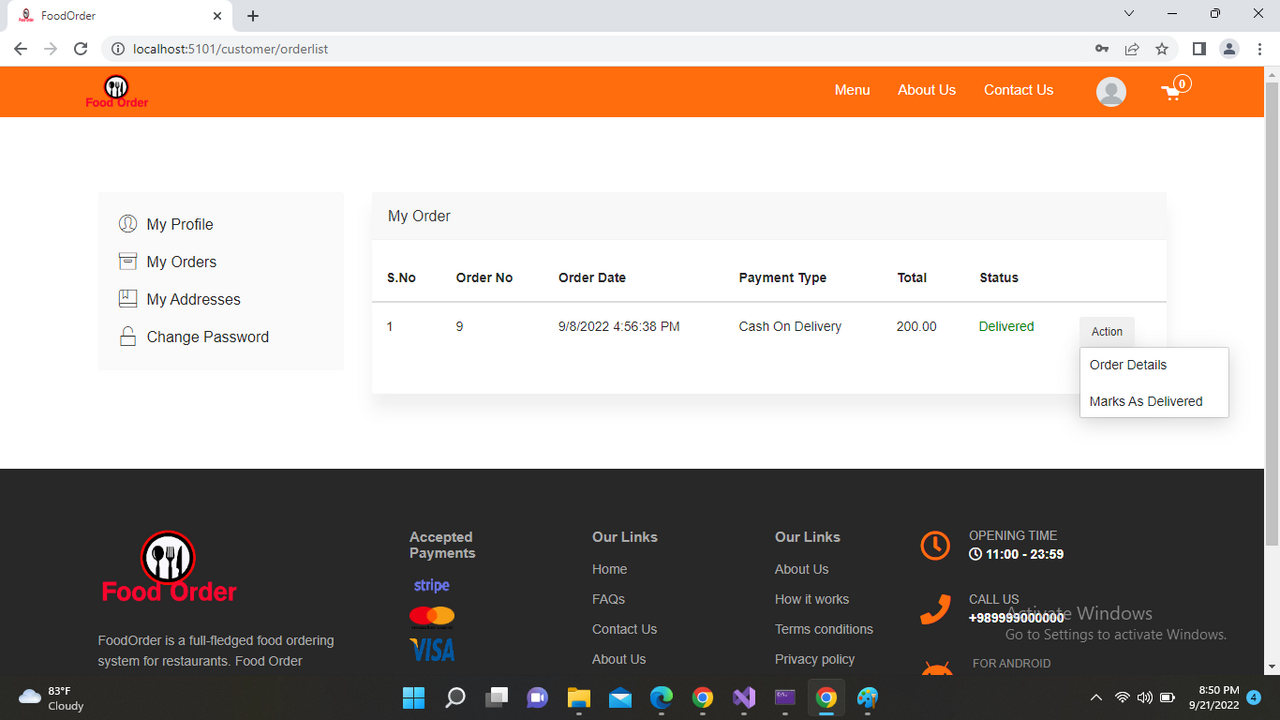The height and width of the screenshot is (720, 1280).
Task: Open About Us in top navigation
Action: [x=927, y=90]
